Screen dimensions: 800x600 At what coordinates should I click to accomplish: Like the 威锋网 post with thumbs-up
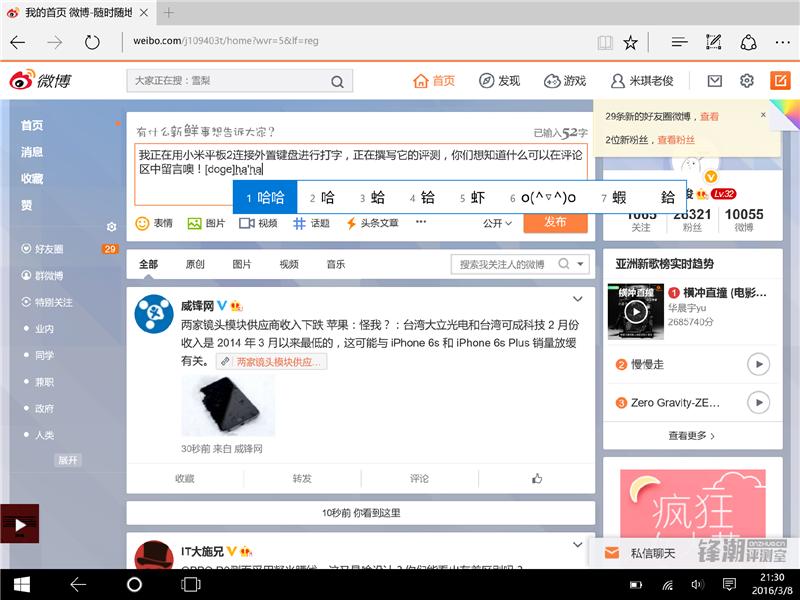(537, 479)
